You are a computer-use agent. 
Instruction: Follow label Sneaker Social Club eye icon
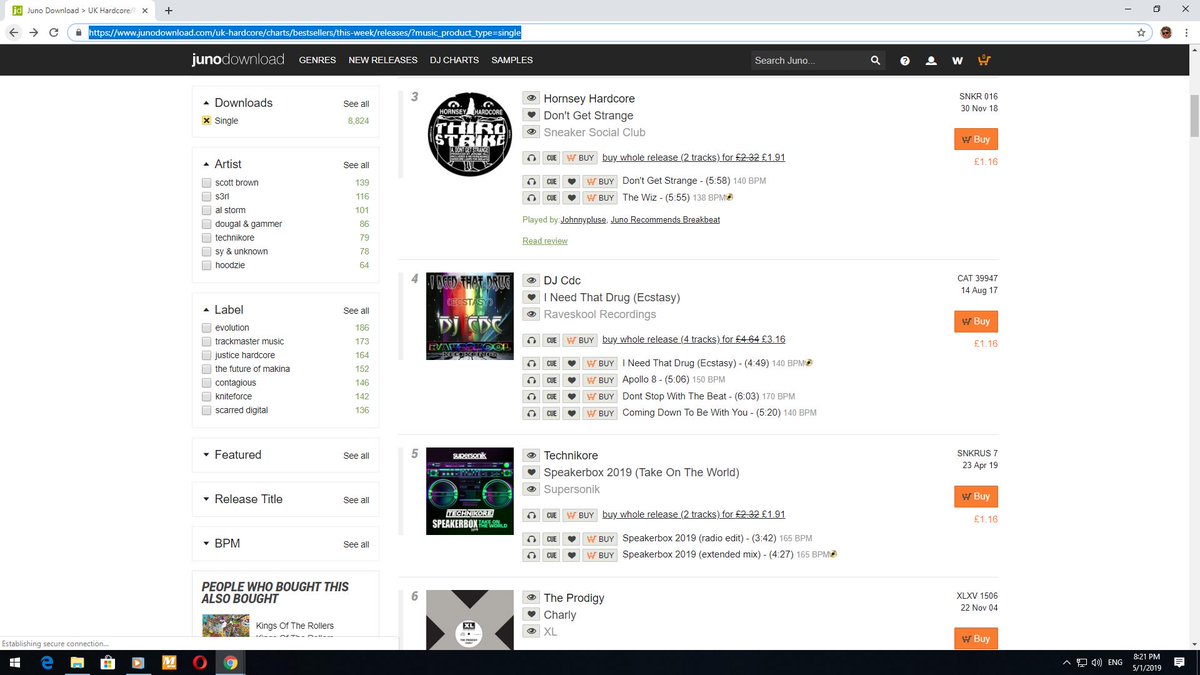pos(531,132)
